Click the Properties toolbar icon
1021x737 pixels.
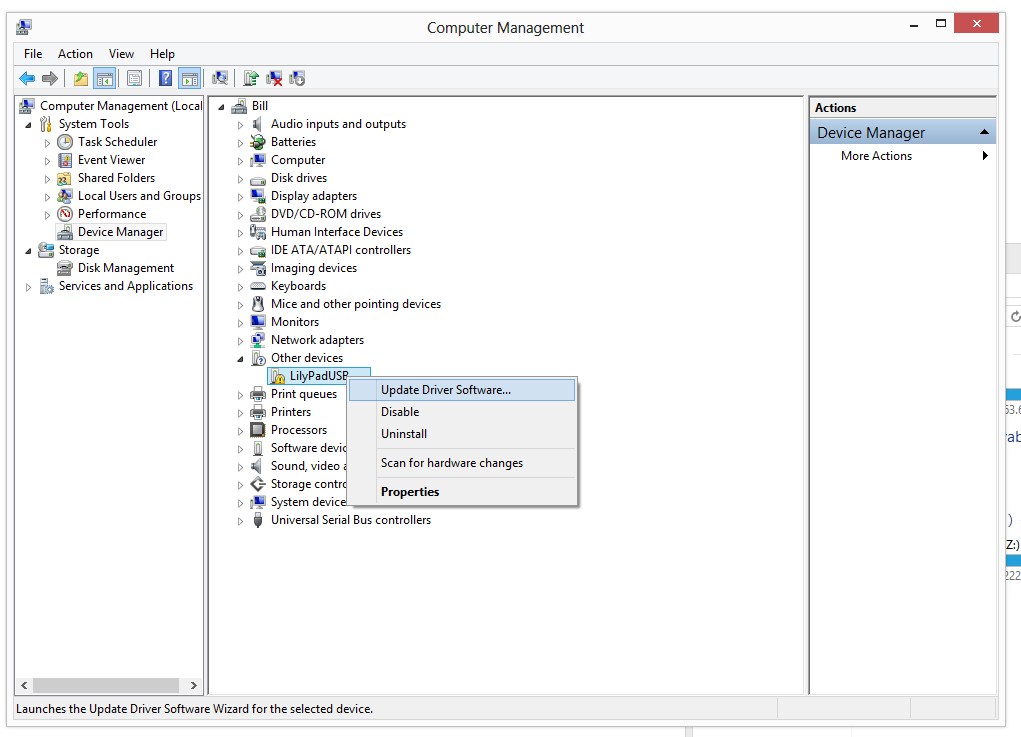click(x=135, y=79)
